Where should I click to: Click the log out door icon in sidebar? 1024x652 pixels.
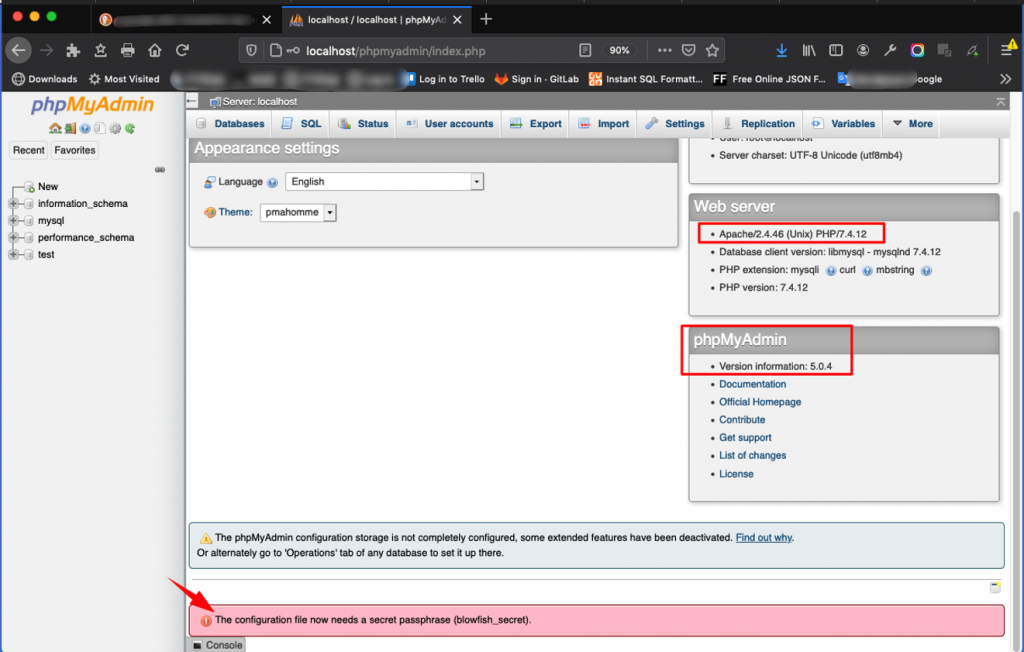pos(71,129)
